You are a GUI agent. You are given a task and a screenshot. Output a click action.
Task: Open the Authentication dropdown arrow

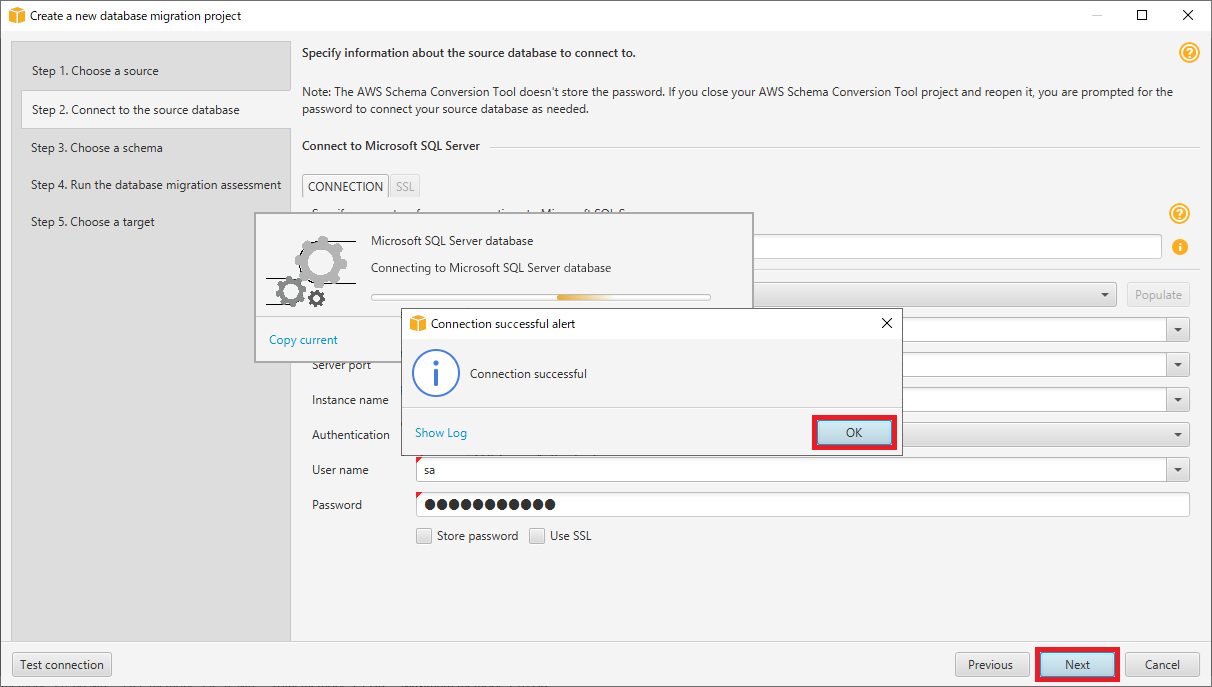tap(1178, 435)
